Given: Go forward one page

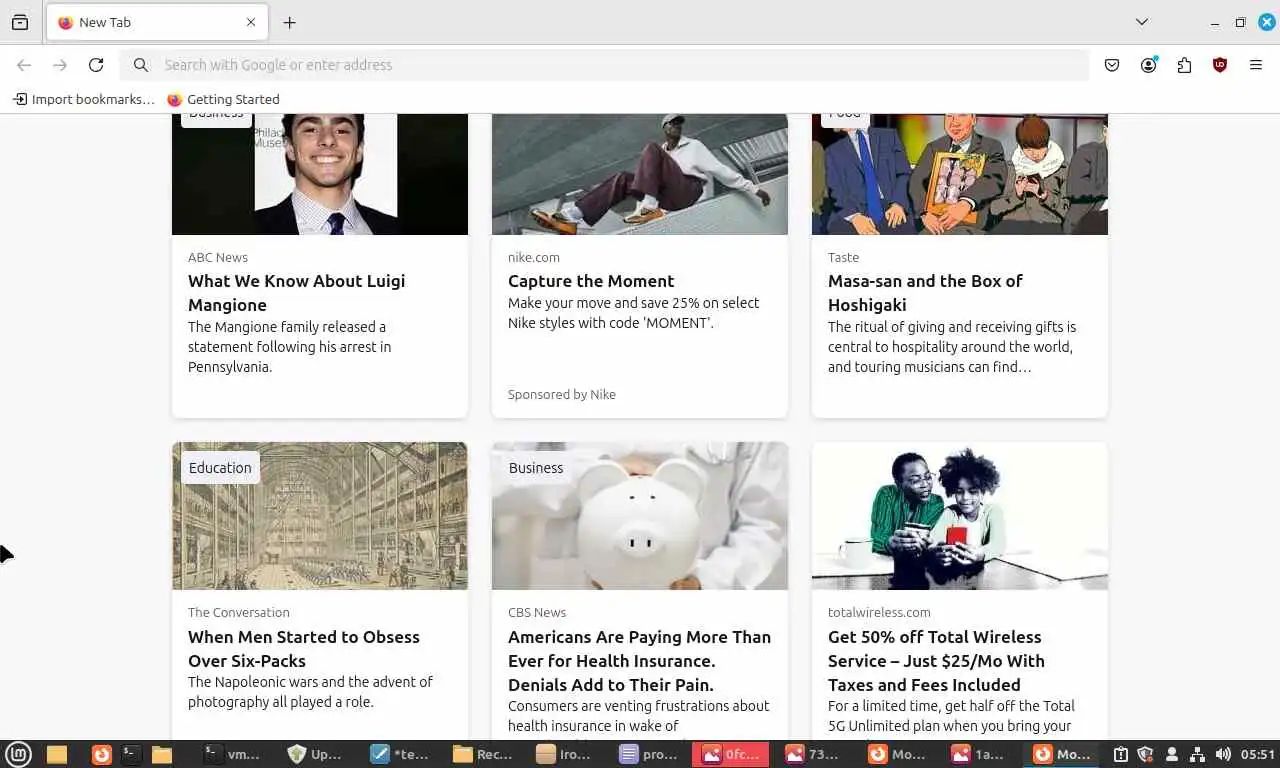Looking at the screenshot, I should (60, 65).
